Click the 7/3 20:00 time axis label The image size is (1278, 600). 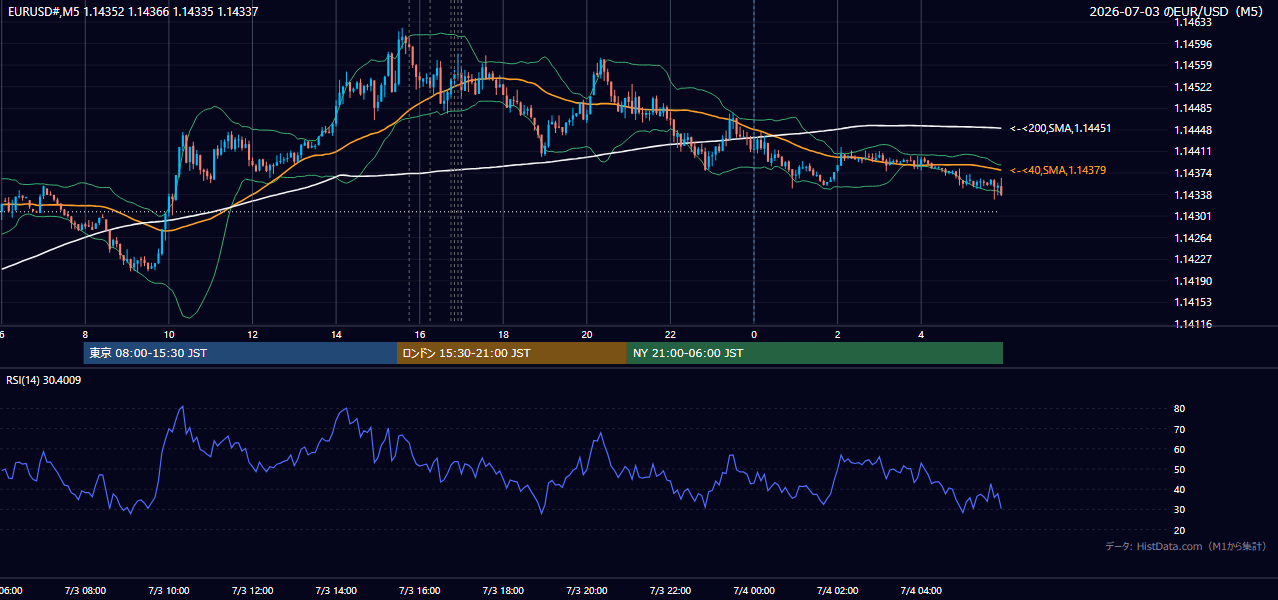coord(587,591)
